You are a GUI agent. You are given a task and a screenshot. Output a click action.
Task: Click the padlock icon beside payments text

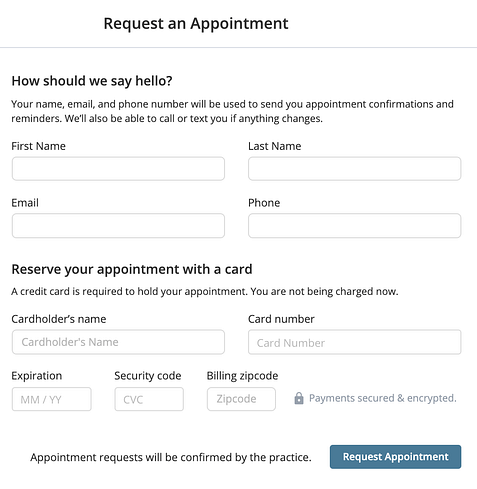tap(299, 398)
